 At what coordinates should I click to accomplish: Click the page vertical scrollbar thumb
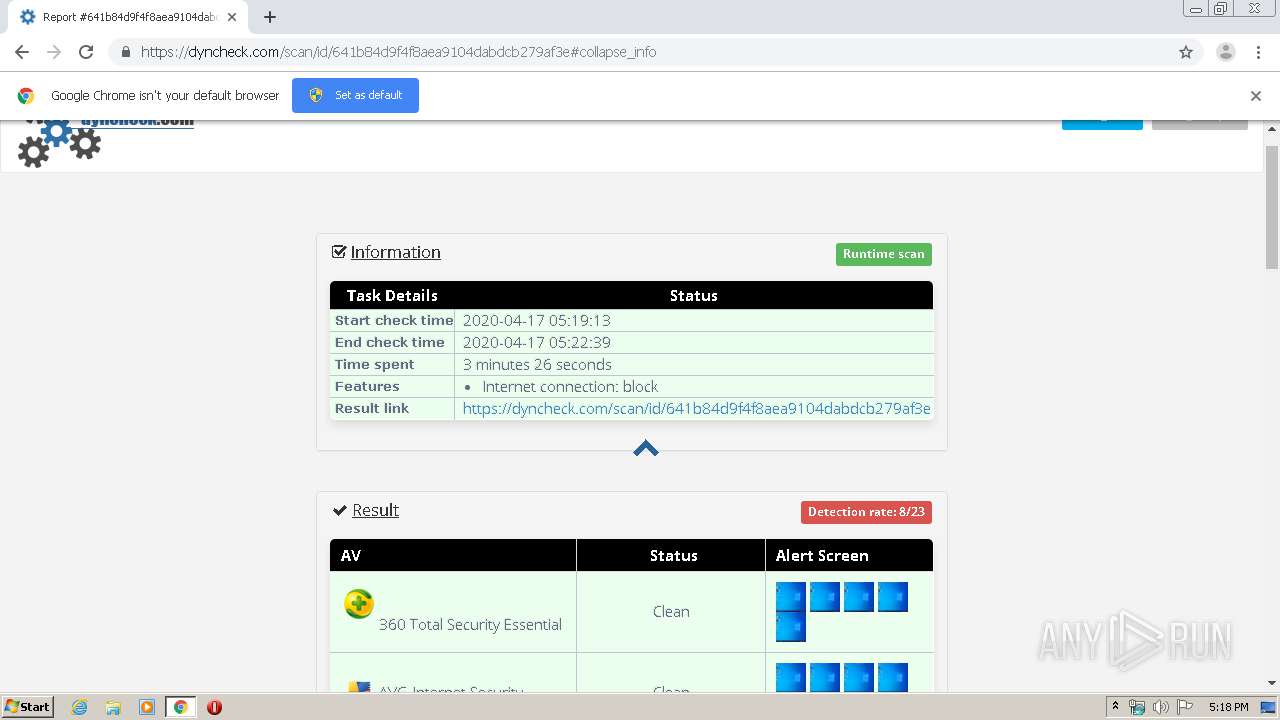coord(1272,207)
